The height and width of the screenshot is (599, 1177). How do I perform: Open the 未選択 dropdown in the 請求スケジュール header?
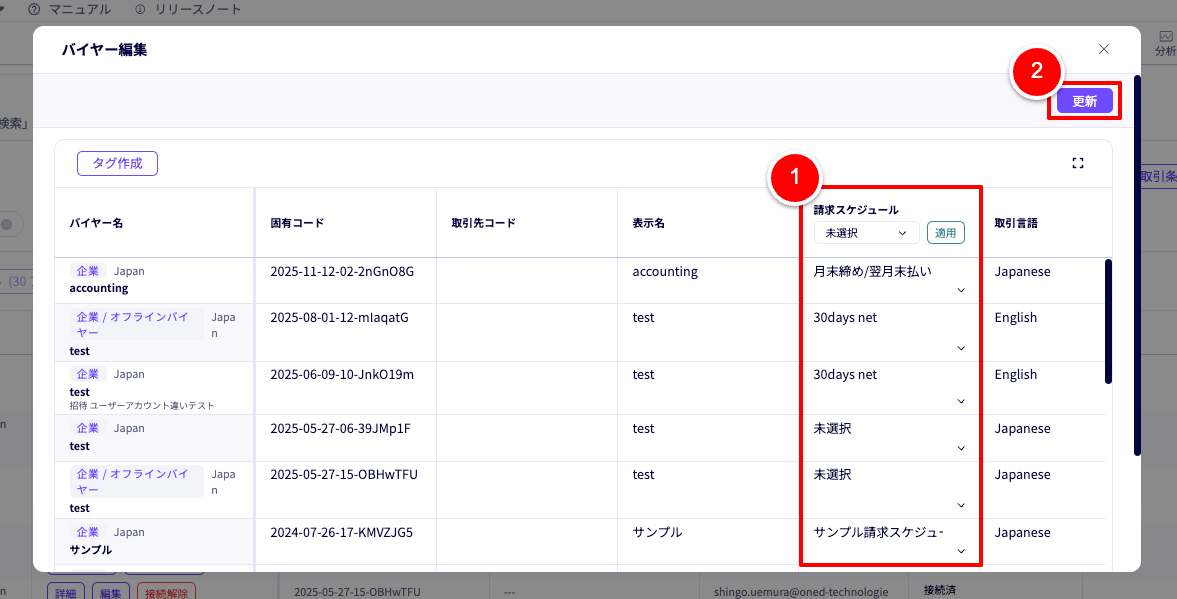[x=866, y=232]
